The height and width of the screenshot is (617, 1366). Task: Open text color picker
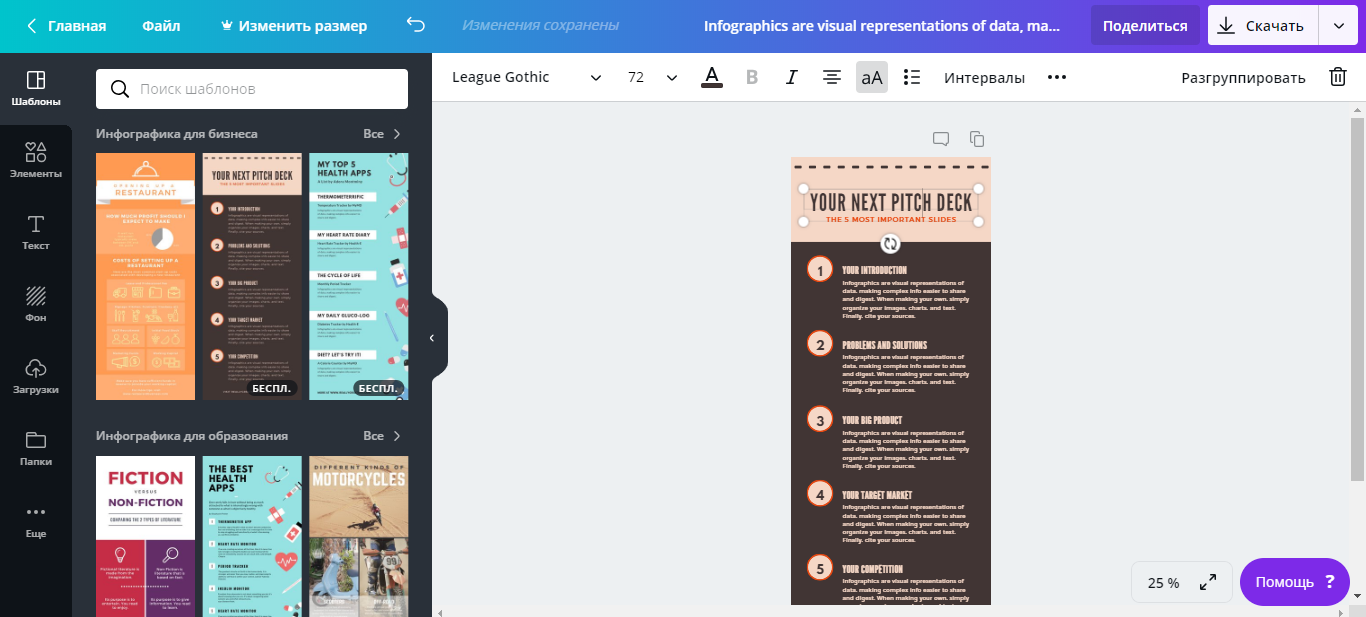[x=712, y=77]
